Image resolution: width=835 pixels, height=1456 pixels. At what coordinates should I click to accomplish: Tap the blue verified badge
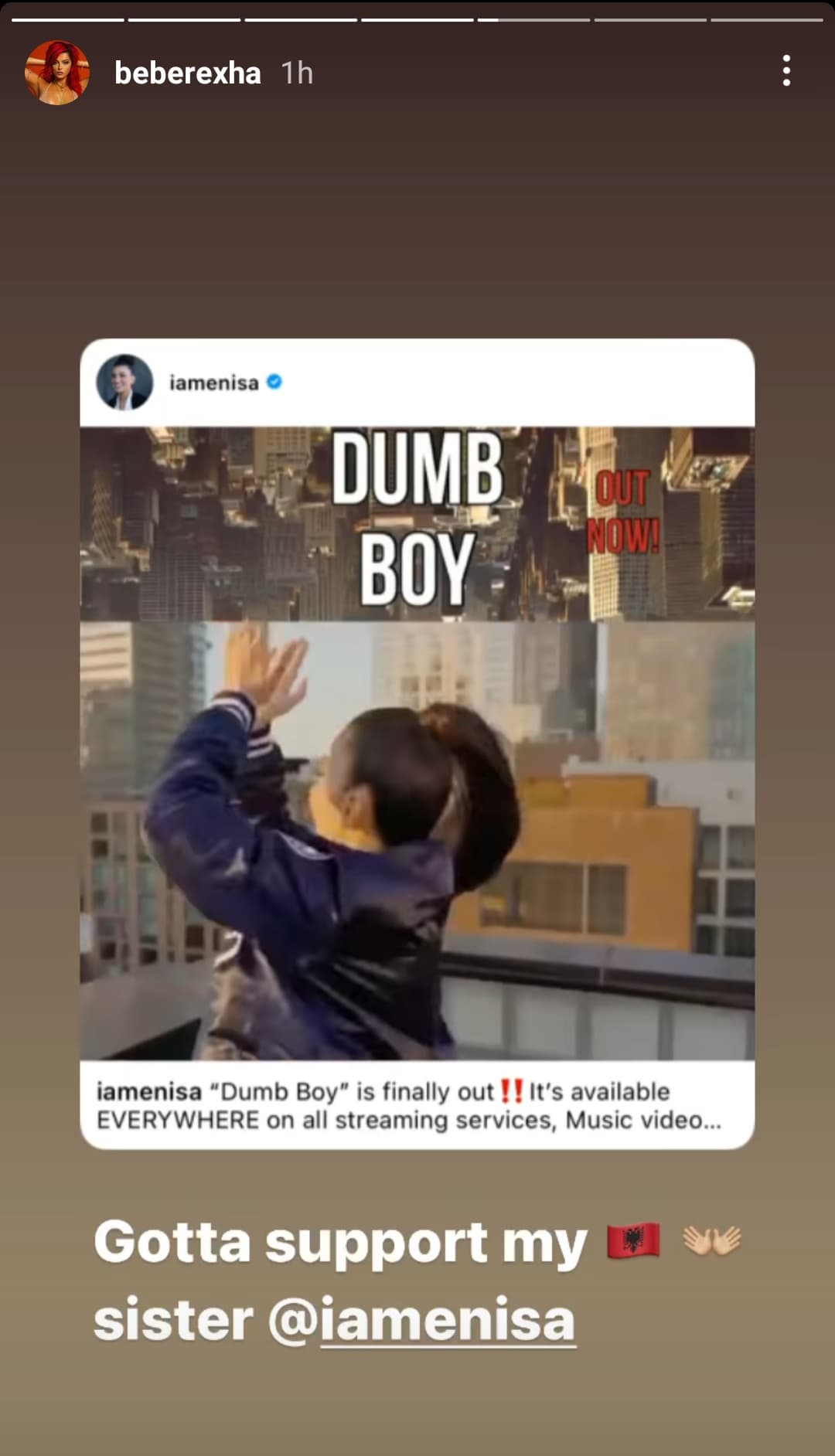(274, 382)
